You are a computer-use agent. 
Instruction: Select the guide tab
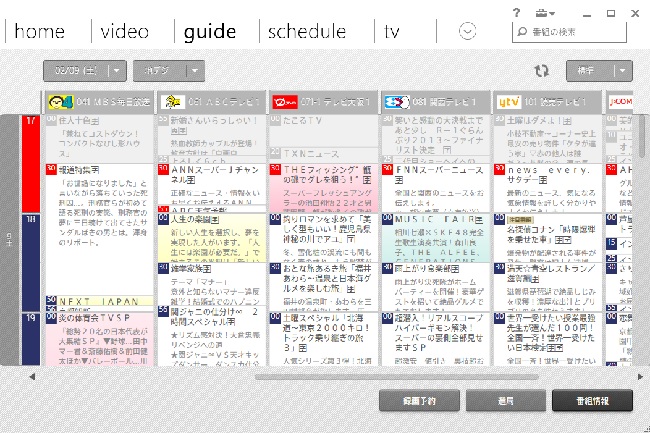pyautogui.click(x=210, y=31)
